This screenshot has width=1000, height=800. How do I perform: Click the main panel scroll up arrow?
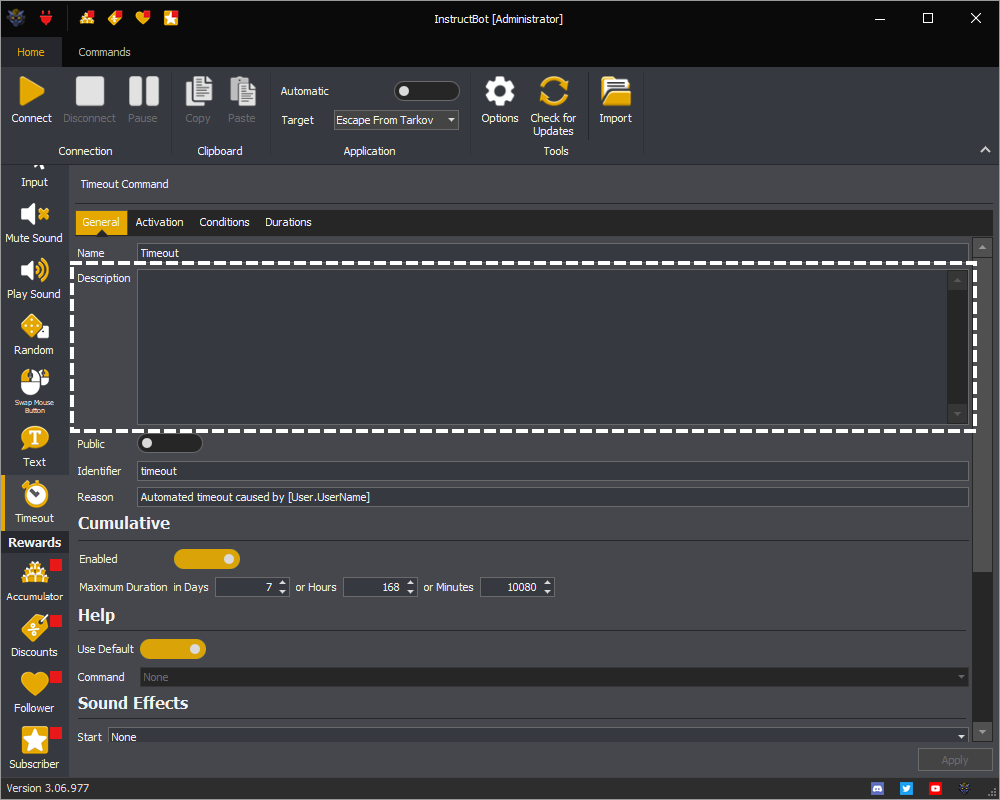[x=983, y=247]
